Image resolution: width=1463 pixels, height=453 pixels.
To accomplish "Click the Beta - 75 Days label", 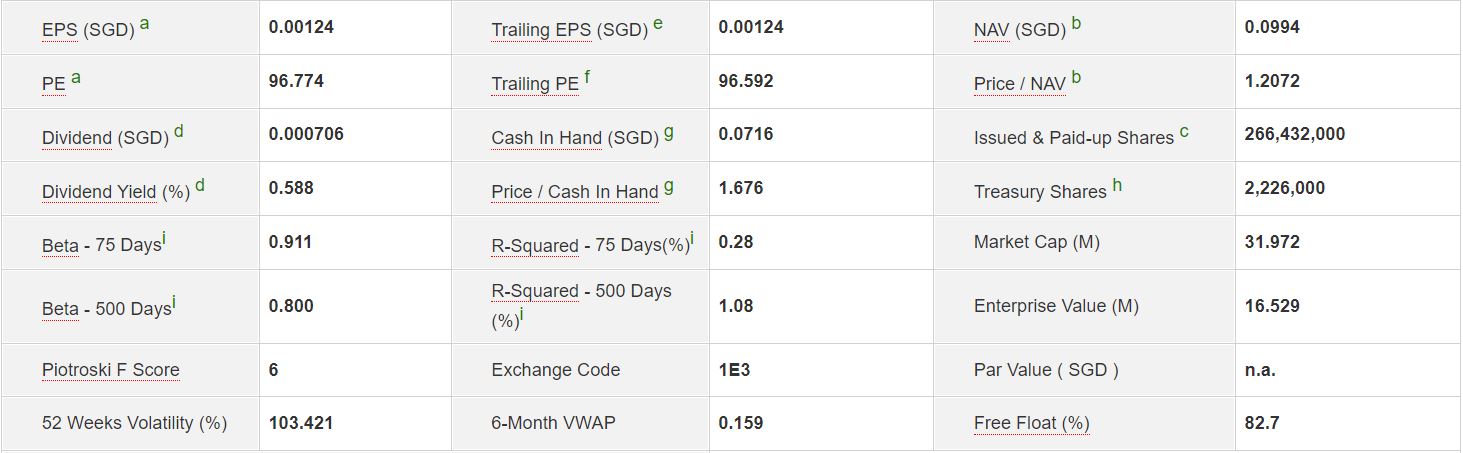I will [x=101, y=245].
